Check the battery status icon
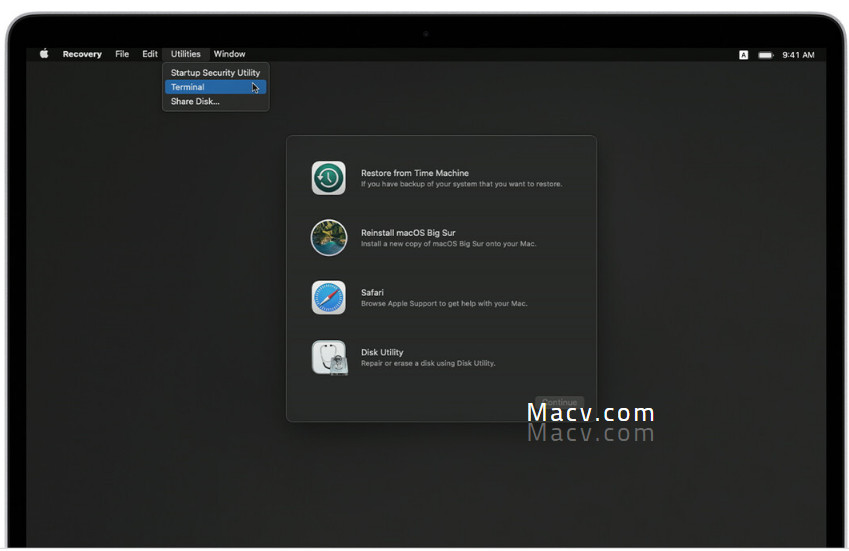 766,55
